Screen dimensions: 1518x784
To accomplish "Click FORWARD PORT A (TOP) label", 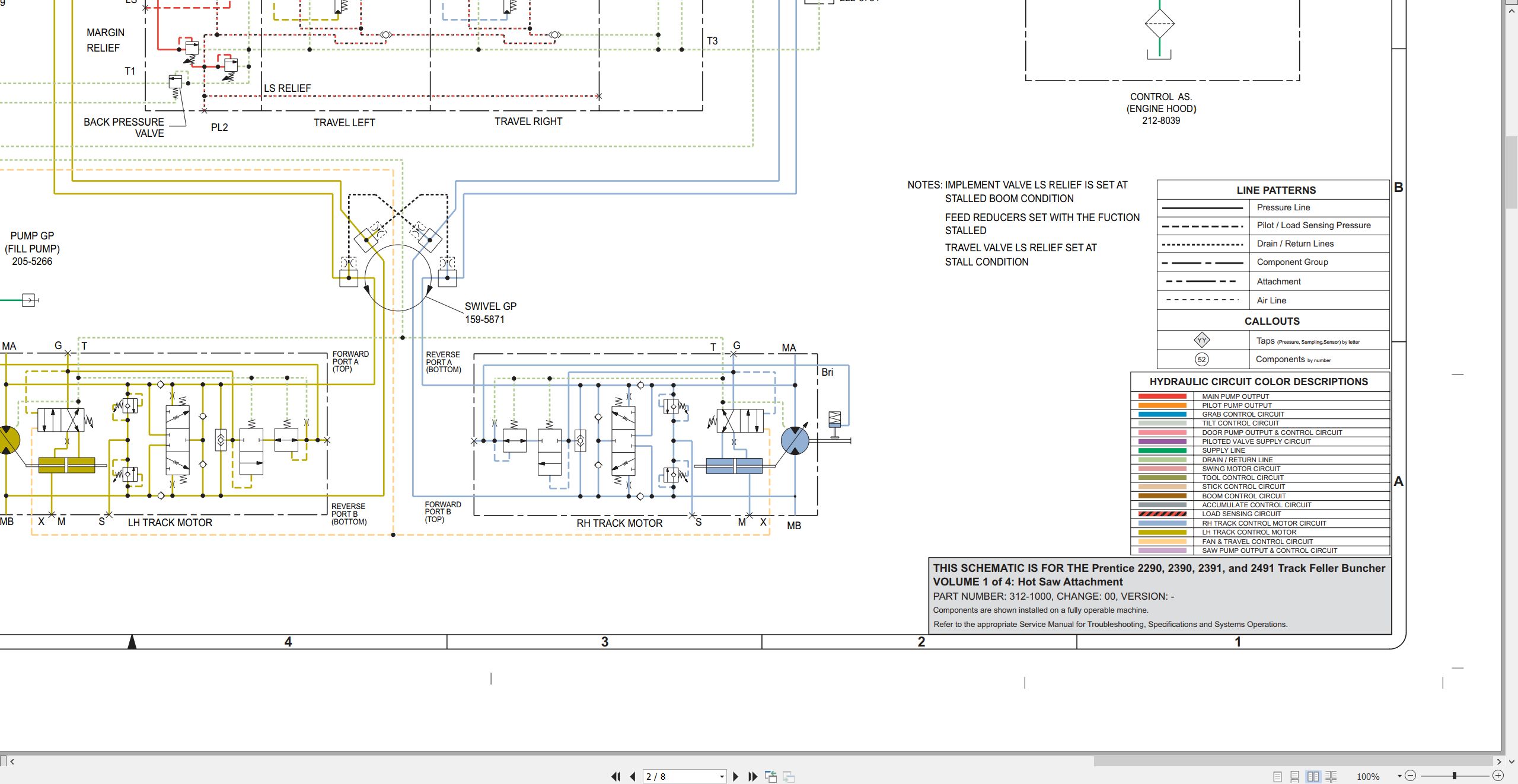I will [350, 361].
